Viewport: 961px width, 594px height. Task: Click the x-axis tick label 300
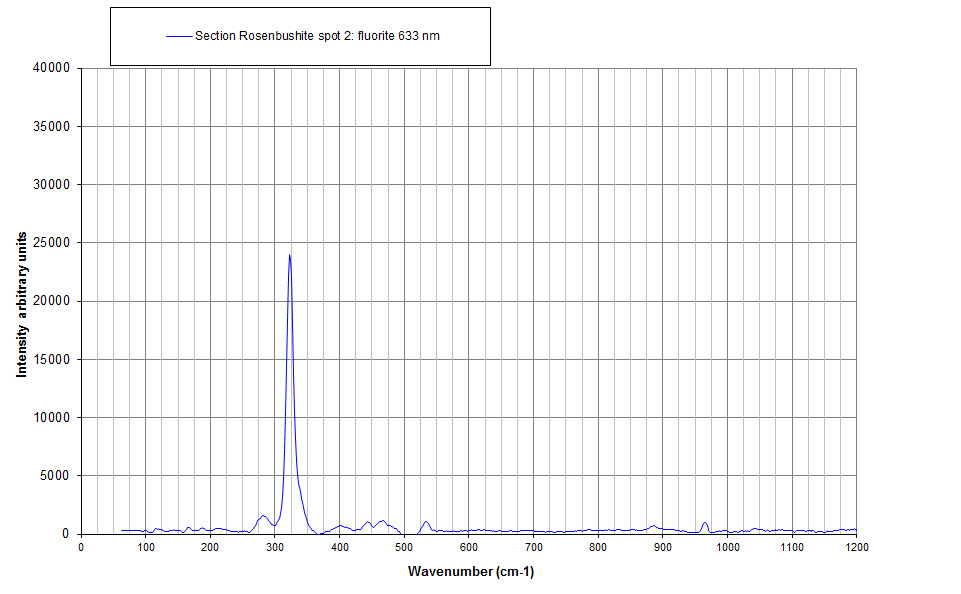coord(275,548)
